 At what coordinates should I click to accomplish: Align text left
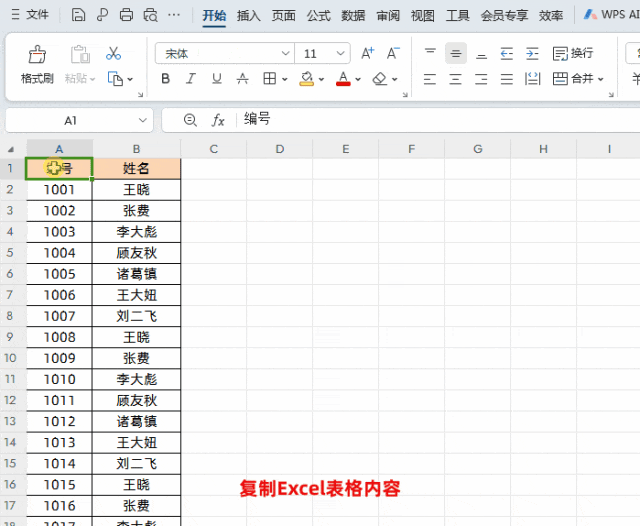click(x=430, y=78)
